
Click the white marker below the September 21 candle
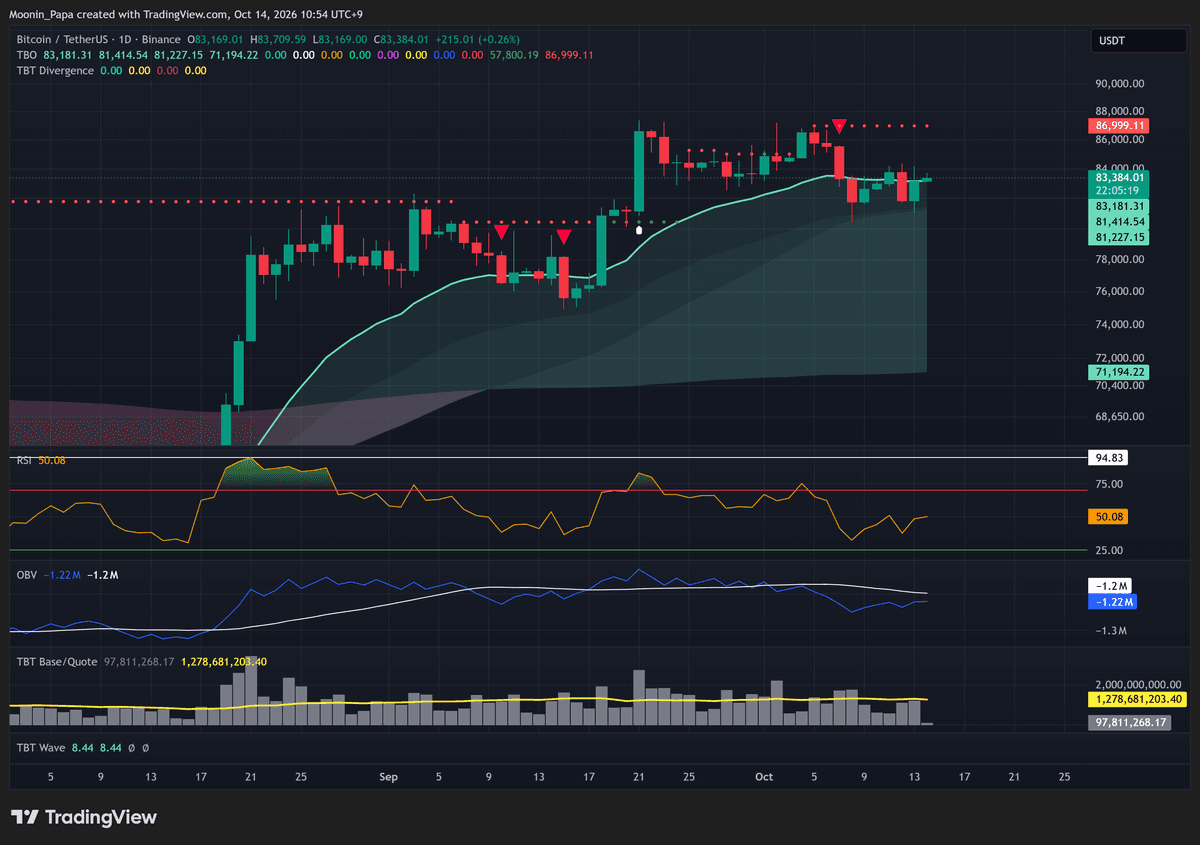click(639, 229)
